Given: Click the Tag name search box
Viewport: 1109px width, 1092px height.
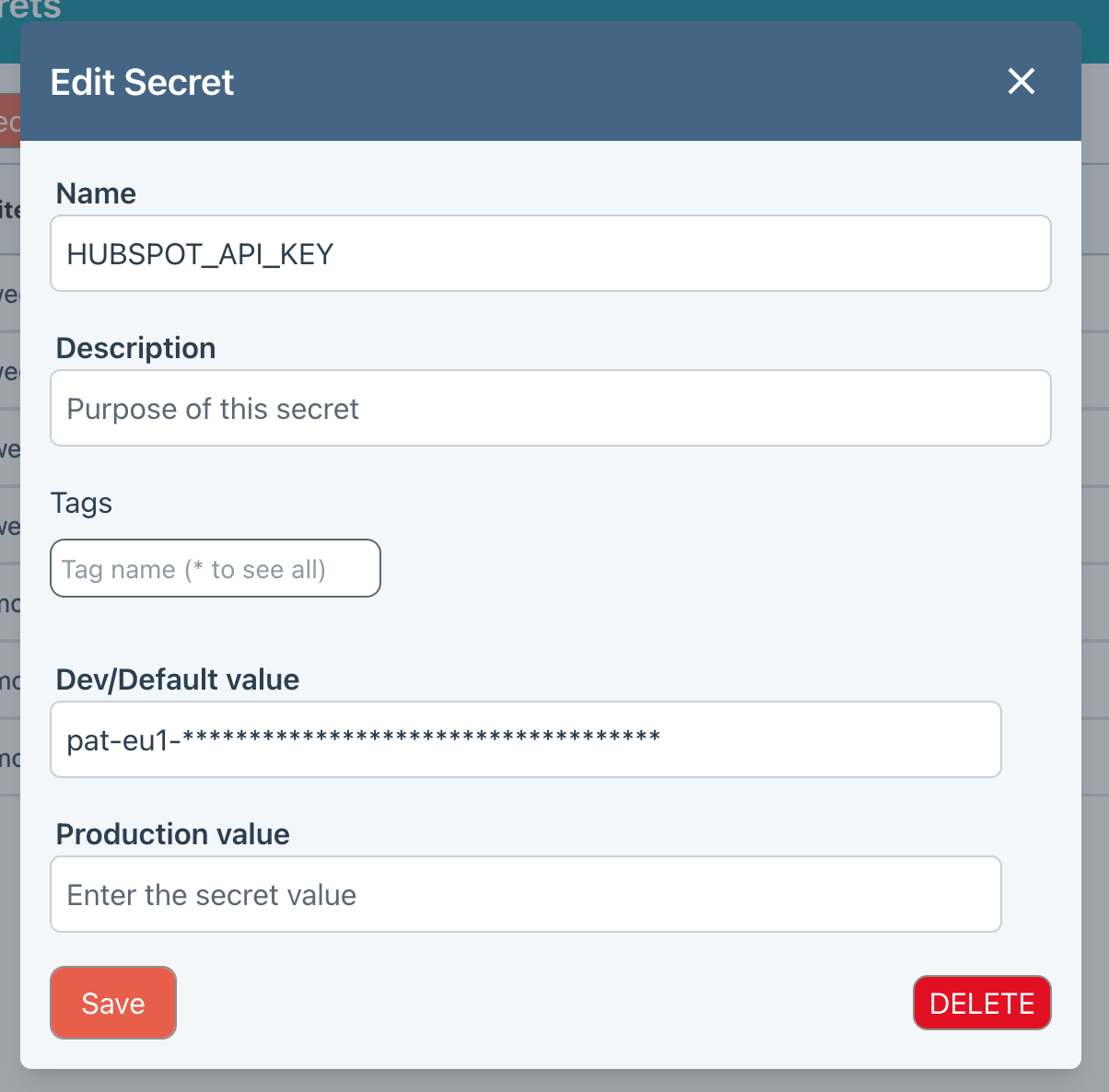Looking at the screenshot, I should click(215, 569).
